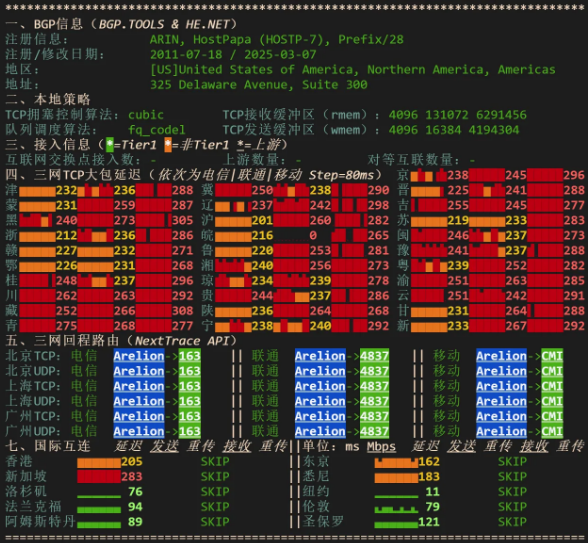The image size is (588, 543).
Task: Click the 'Step=80ms' text in latency heading
Action: [341, 175]
